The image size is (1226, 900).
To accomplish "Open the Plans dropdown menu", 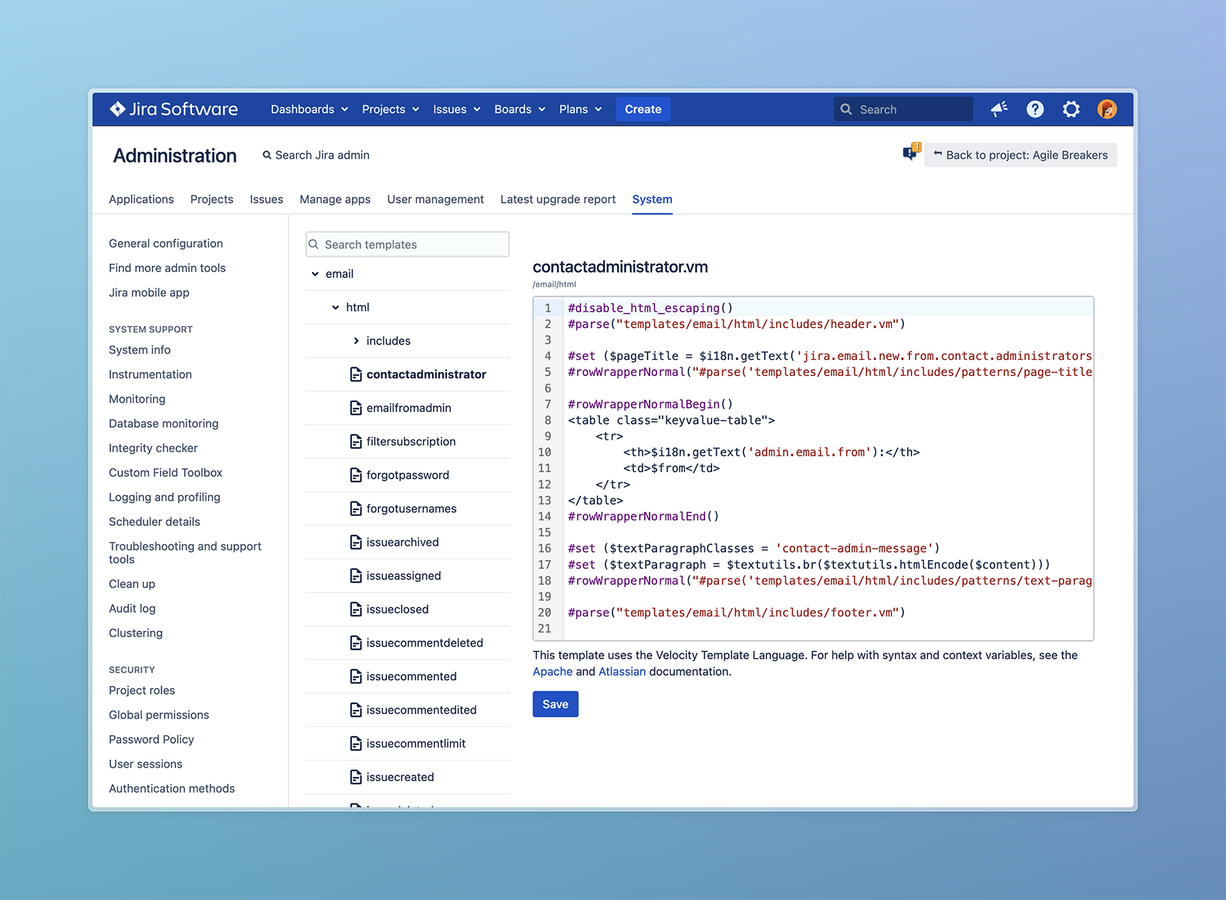I will (x=581, y=109).
